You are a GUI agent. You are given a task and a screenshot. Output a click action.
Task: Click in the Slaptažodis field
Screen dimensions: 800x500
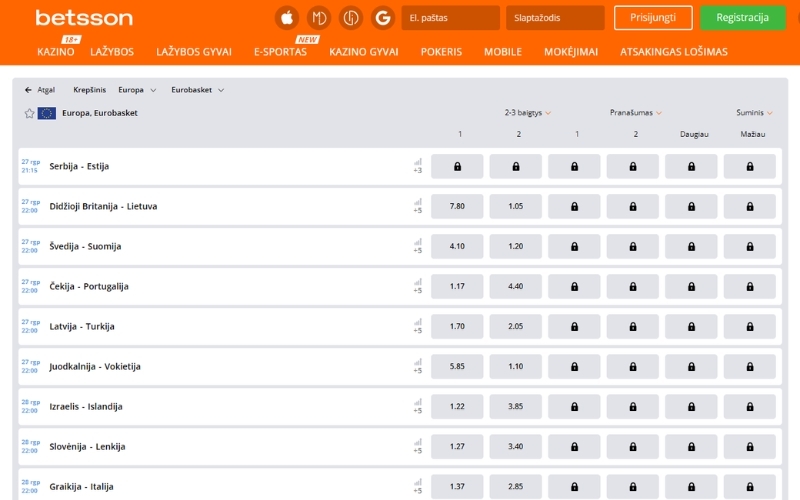pos(555,18)
